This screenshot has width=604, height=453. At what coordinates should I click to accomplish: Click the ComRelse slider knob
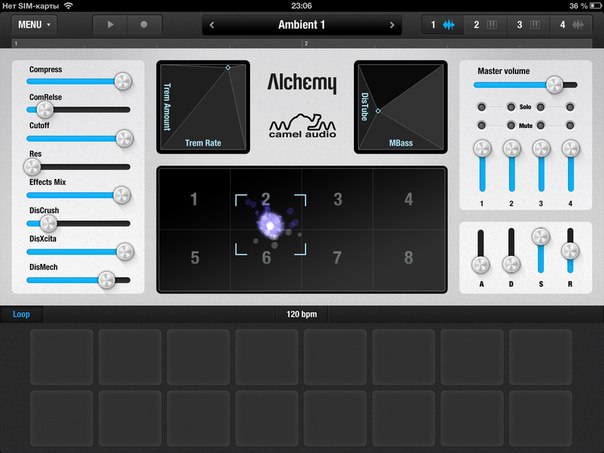[45, 110]
